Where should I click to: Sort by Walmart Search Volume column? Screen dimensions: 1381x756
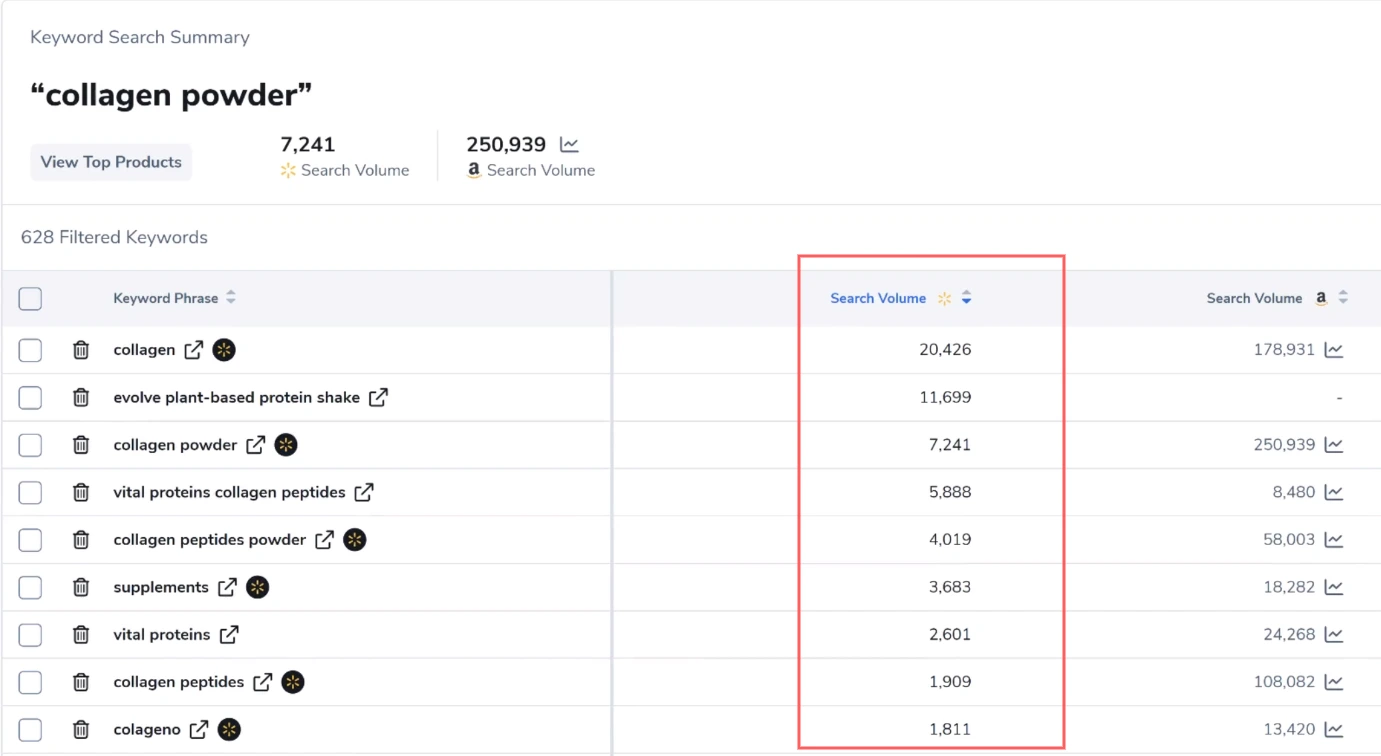click(966, 298)
